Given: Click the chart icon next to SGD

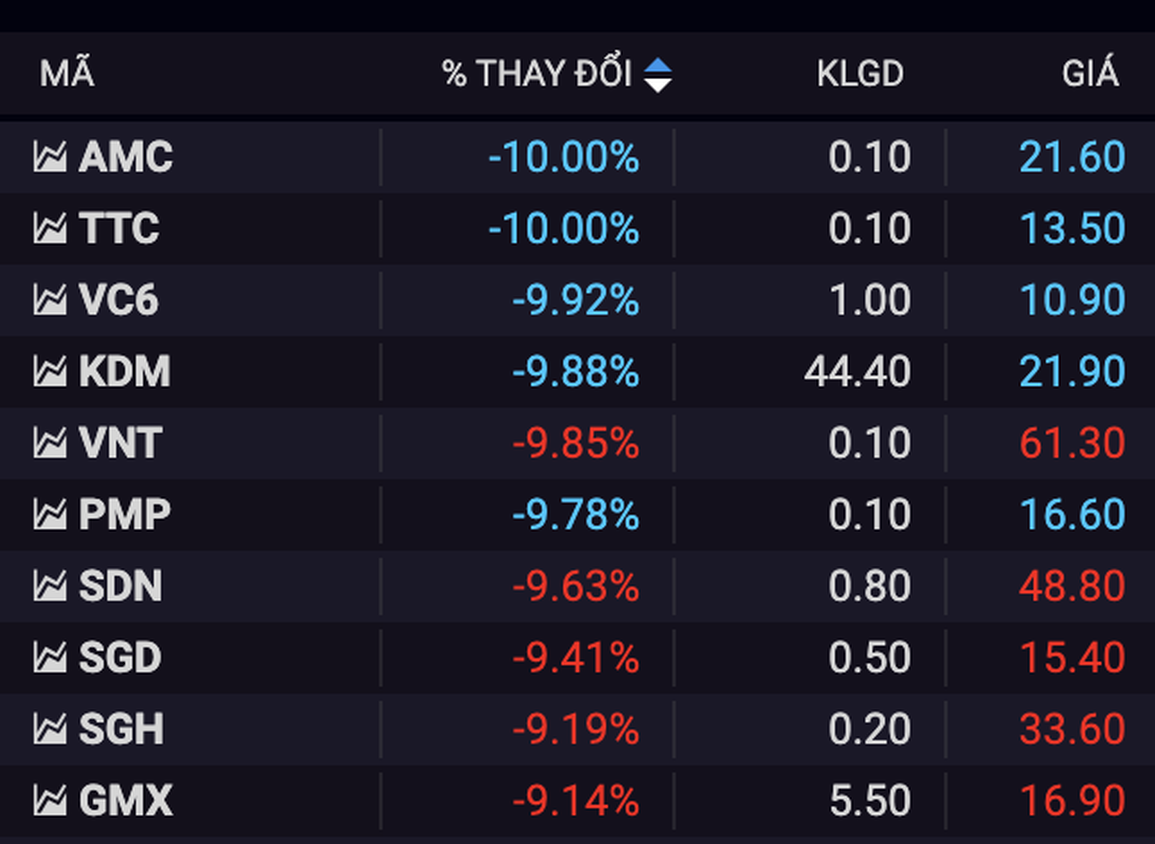Looking at the screenshot, I should point(50,658).
